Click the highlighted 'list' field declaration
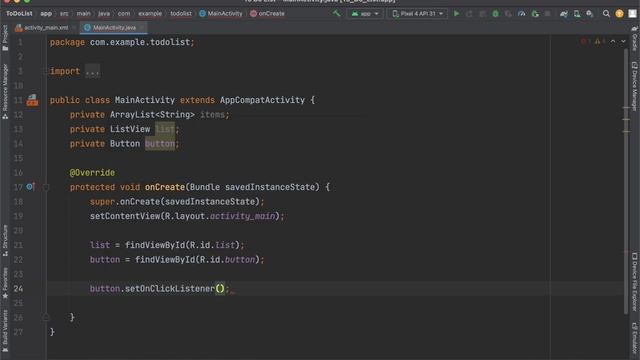Image resolution: width=640 pixels, height=360 pixels. [165, 129]
